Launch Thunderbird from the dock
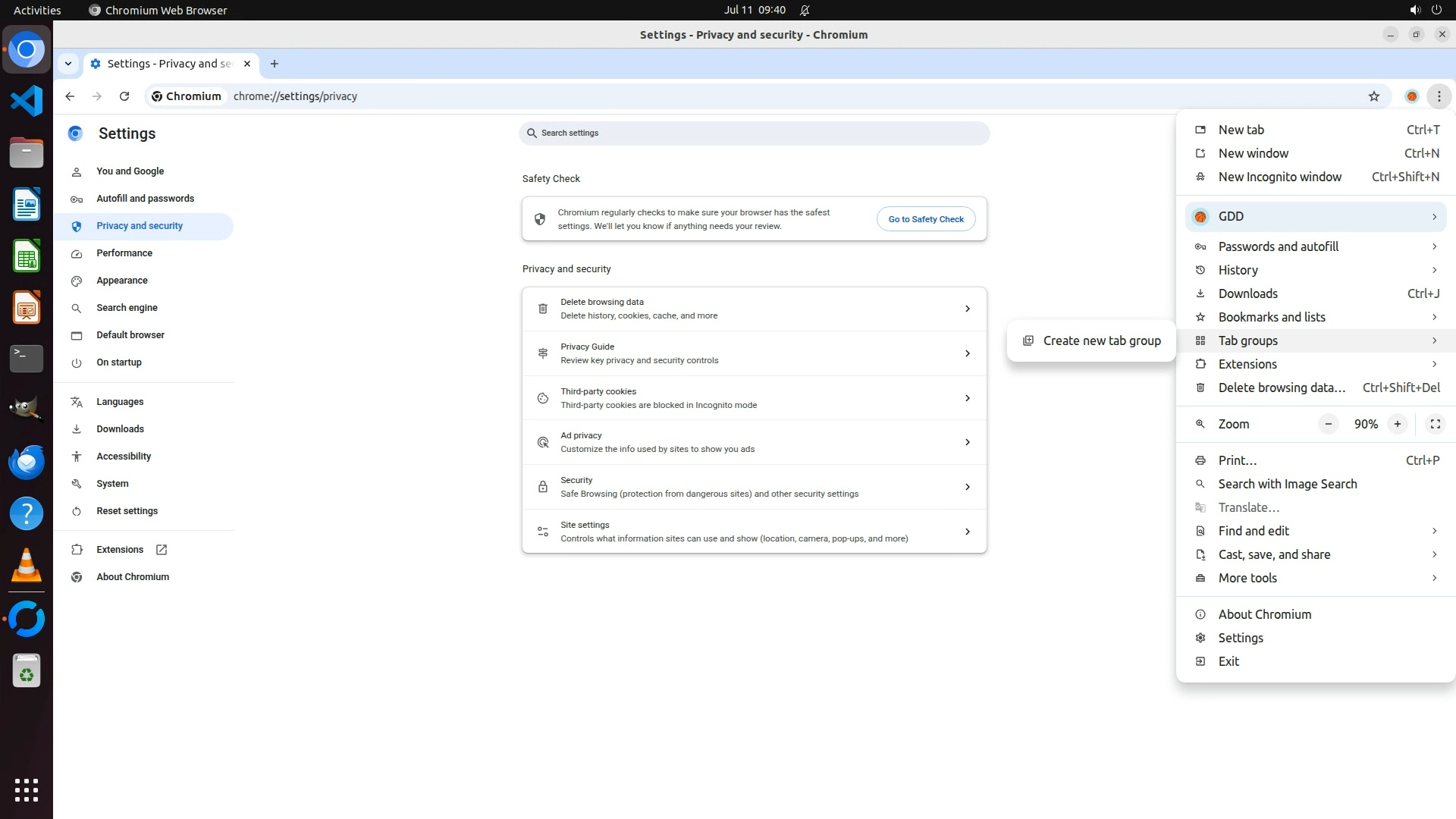The image size is (1456, 819). (x=27, y=462)
